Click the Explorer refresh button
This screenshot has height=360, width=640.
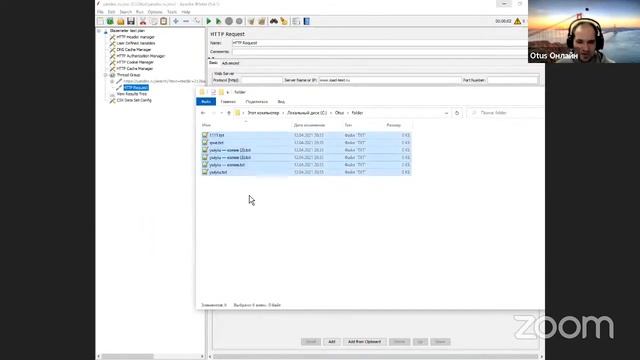pos(457,113)
